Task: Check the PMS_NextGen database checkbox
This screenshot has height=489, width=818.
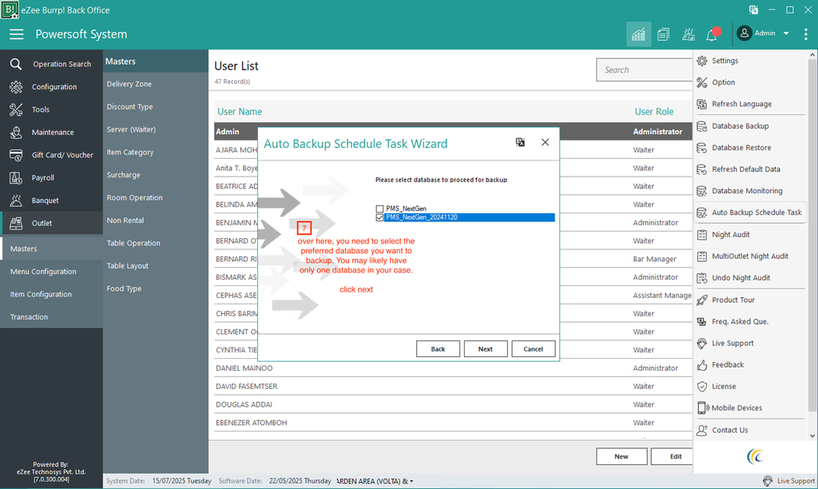Action: pyautogui.click(x=379, y=208)
